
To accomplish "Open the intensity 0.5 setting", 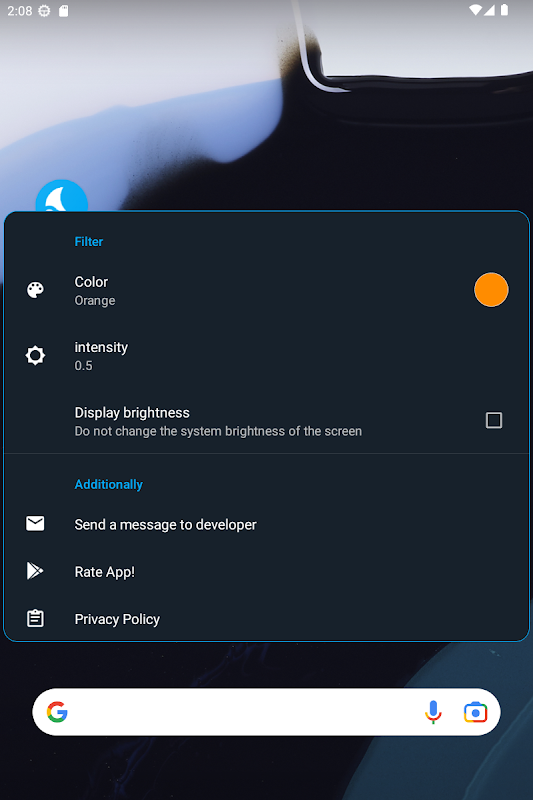I will point(266,356).
